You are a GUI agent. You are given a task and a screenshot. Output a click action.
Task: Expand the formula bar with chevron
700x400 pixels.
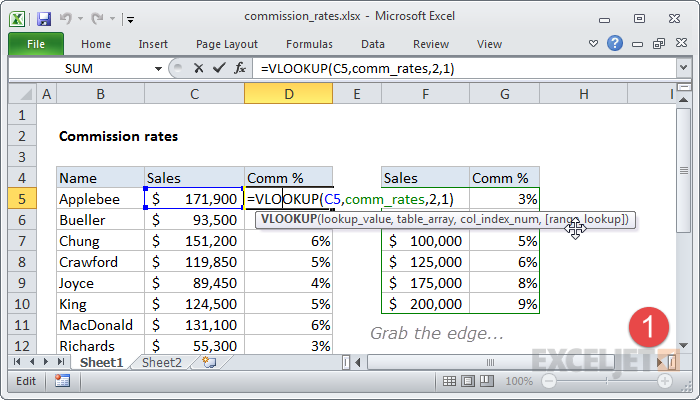(x=683, y=68)
